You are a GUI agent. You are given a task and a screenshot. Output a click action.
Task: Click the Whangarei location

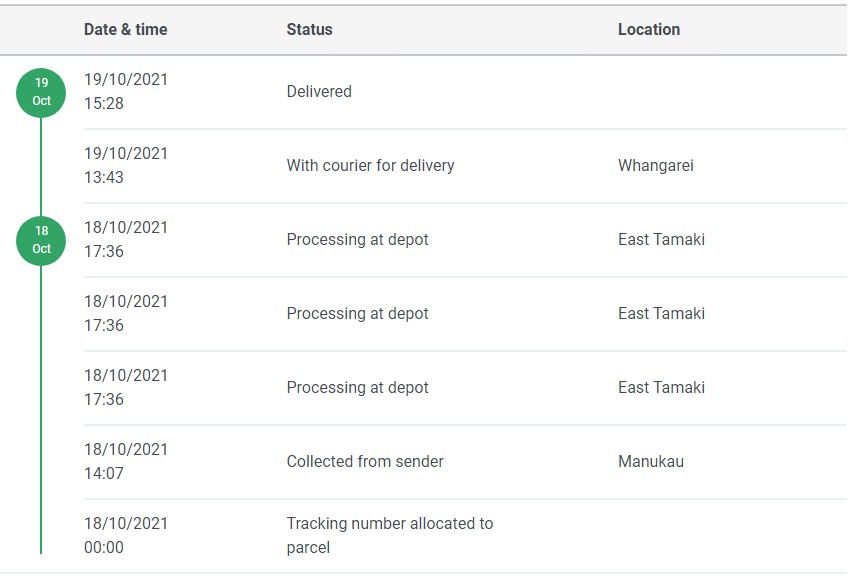pyautogui.click(x=655, y=166)
